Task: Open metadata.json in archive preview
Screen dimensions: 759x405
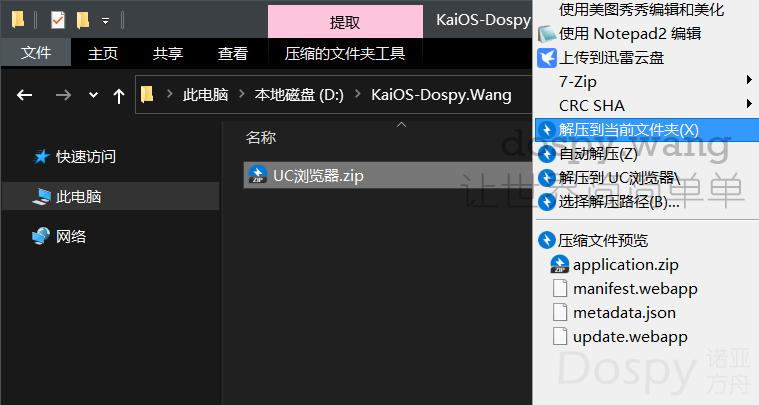Action: coord(624,313)
